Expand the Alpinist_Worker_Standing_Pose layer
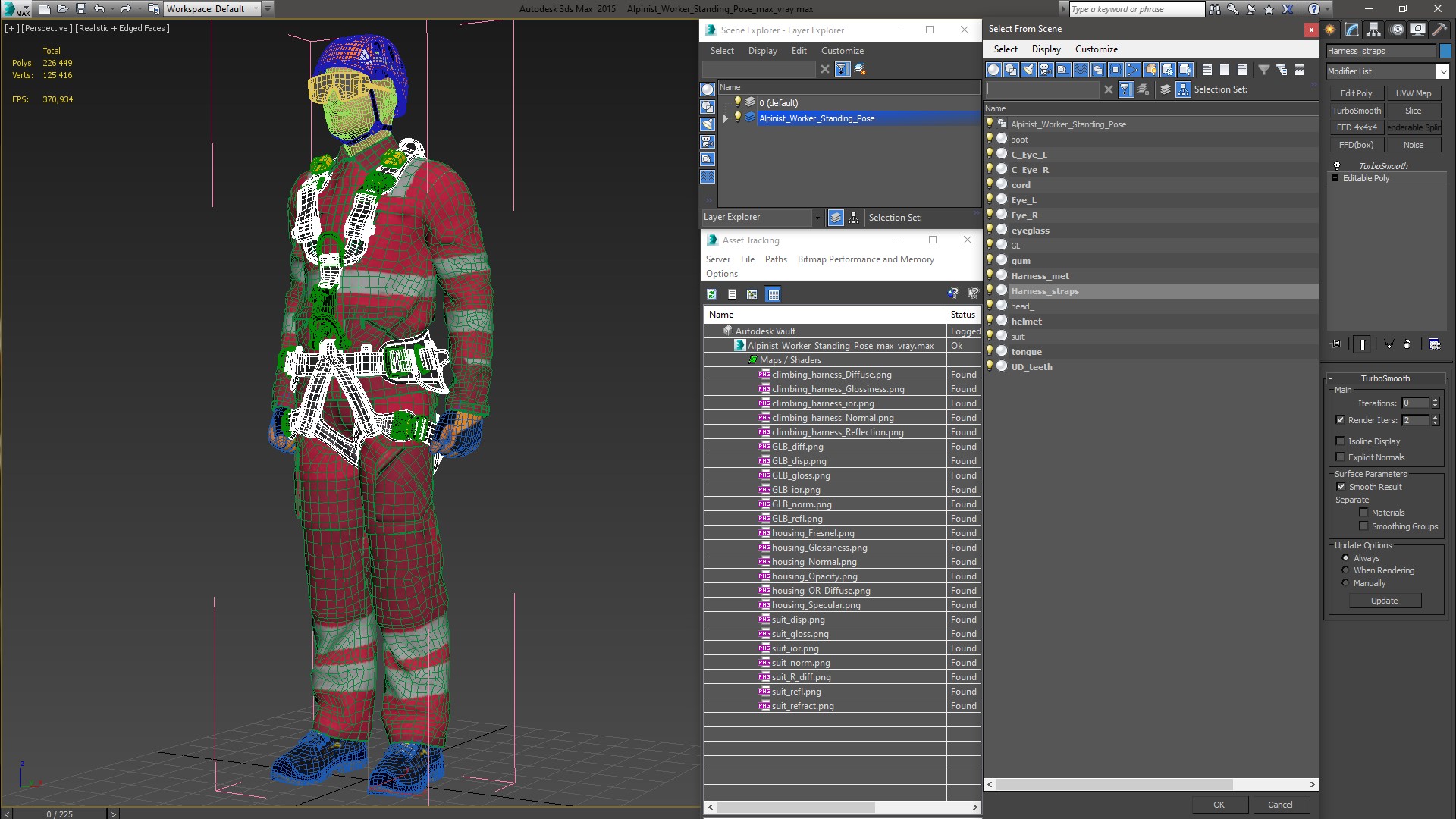The width and height of the screenshot is (1456, 819). click(x=725, y=118)
